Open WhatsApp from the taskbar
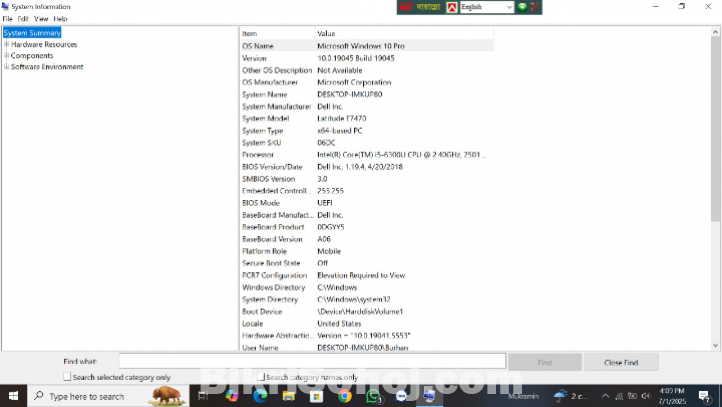Image resolution: width=722 pixels, height=407 pixels. [373, 396]
